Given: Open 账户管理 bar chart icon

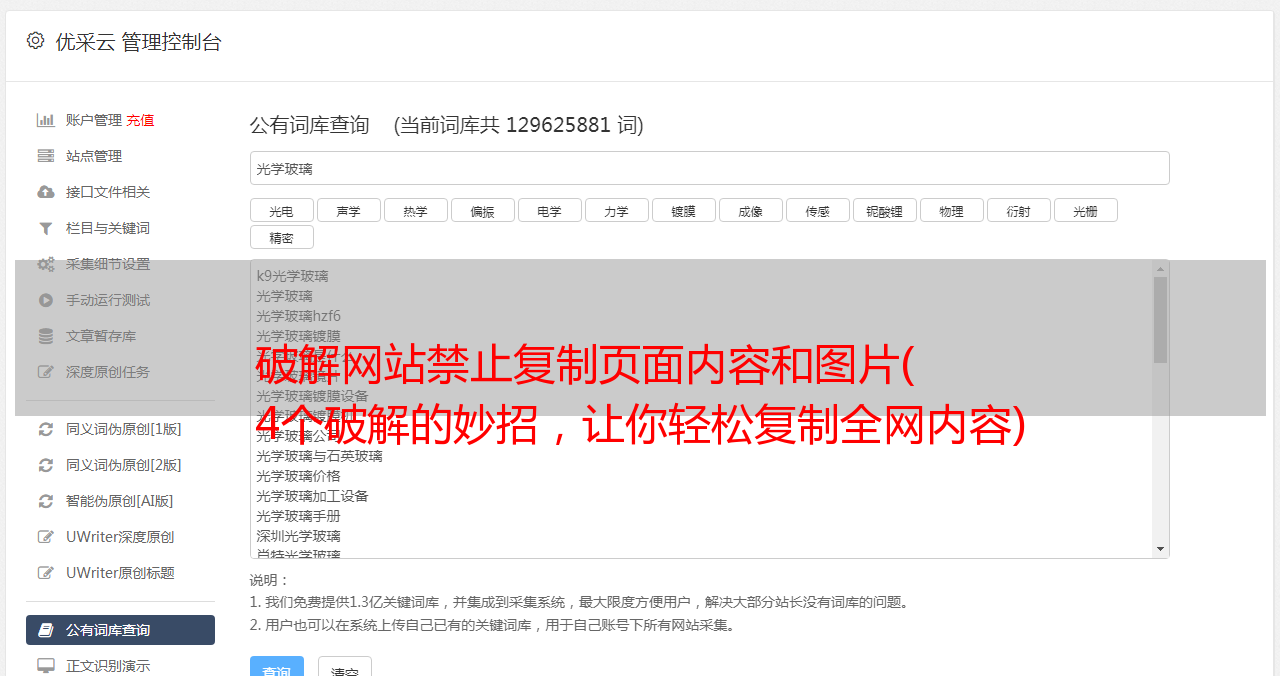Looking at the screenshot, I should [45, 120].
